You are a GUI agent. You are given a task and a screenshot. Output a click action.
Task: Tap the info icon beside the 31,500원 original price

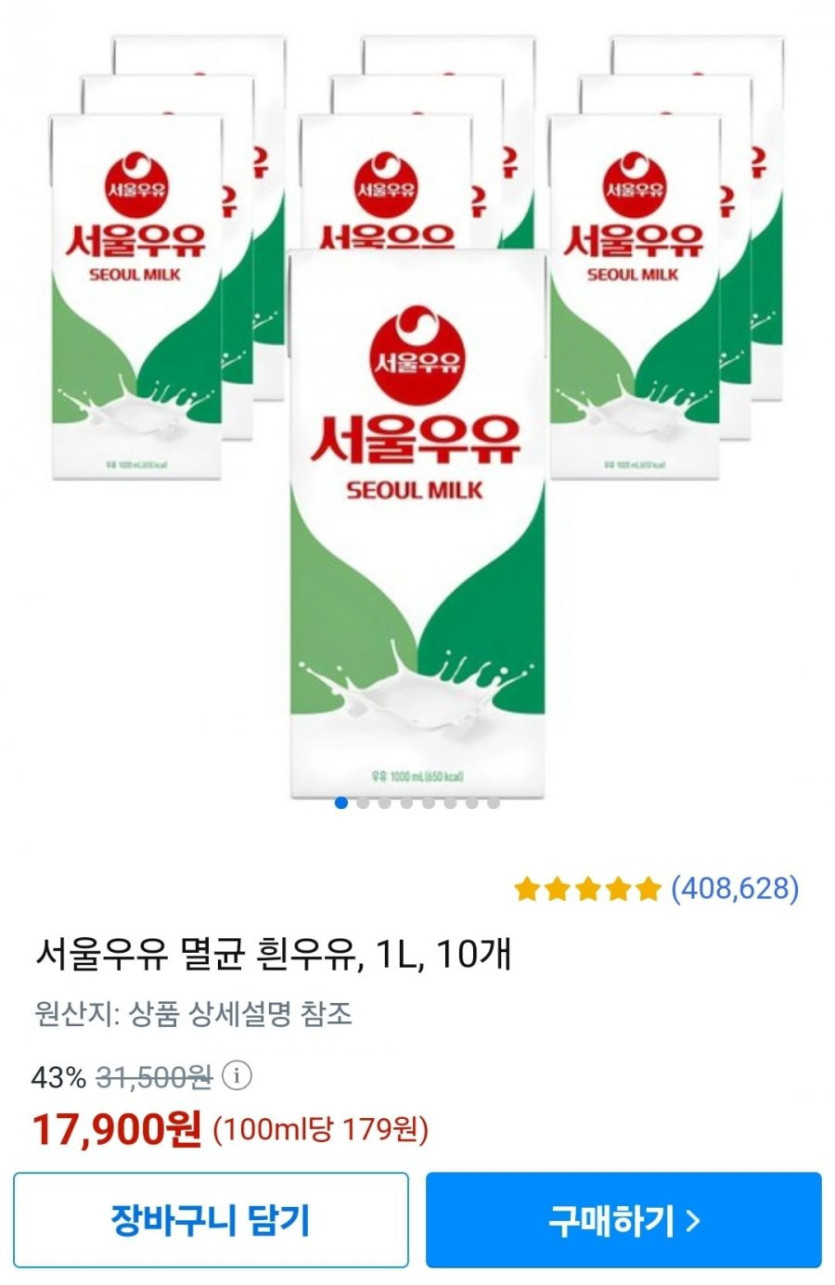[236, 1077]
